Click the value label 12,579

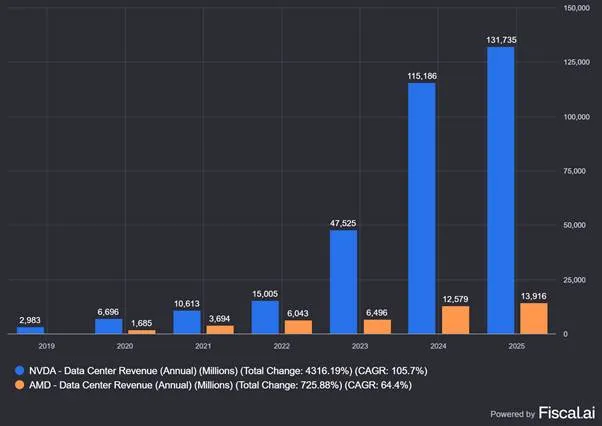tap(455, 299)
